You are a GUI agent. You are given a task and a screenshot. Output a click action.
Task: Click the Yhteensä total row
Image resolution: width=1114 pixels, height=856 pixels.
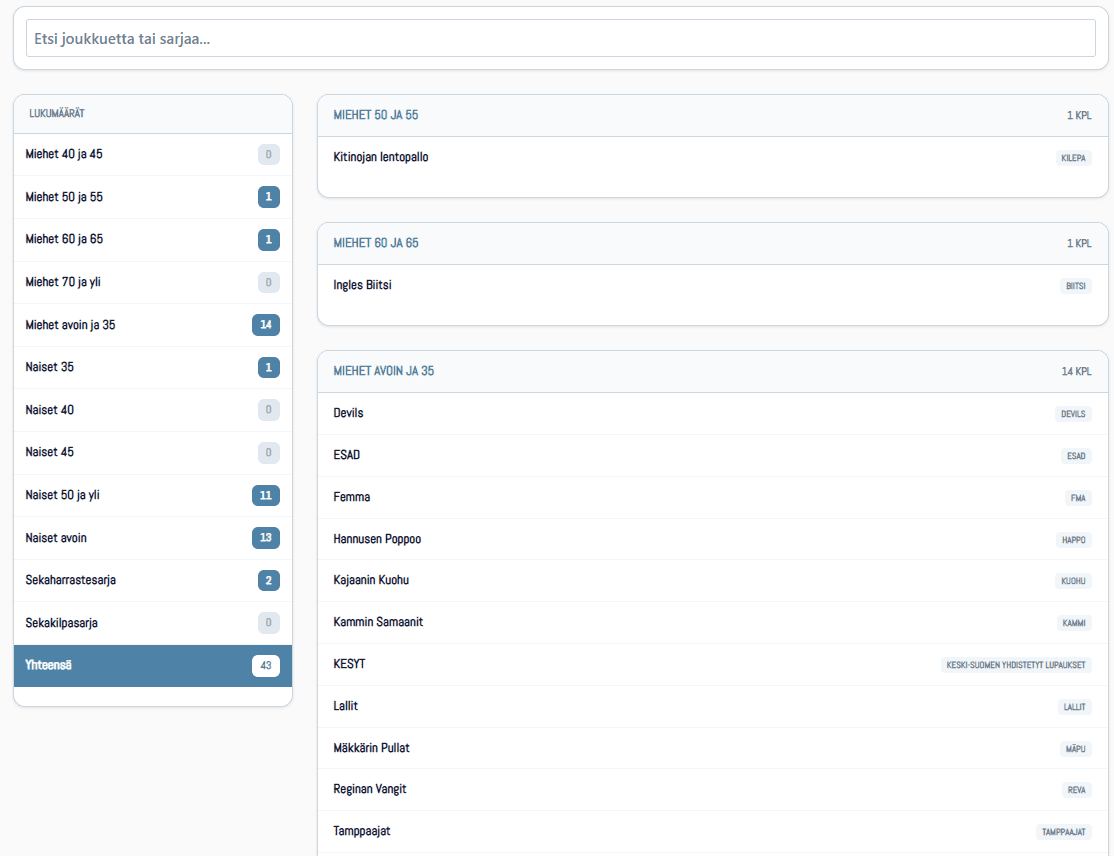tap(152, 666)
